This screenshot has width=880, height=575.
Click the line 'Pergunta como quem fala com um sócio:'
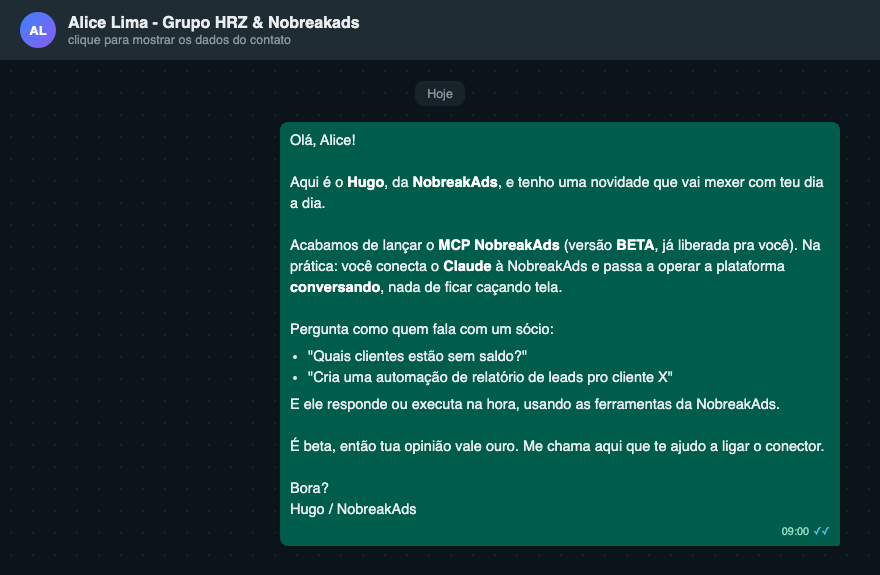pyautogui.click(x=421, y=329)
